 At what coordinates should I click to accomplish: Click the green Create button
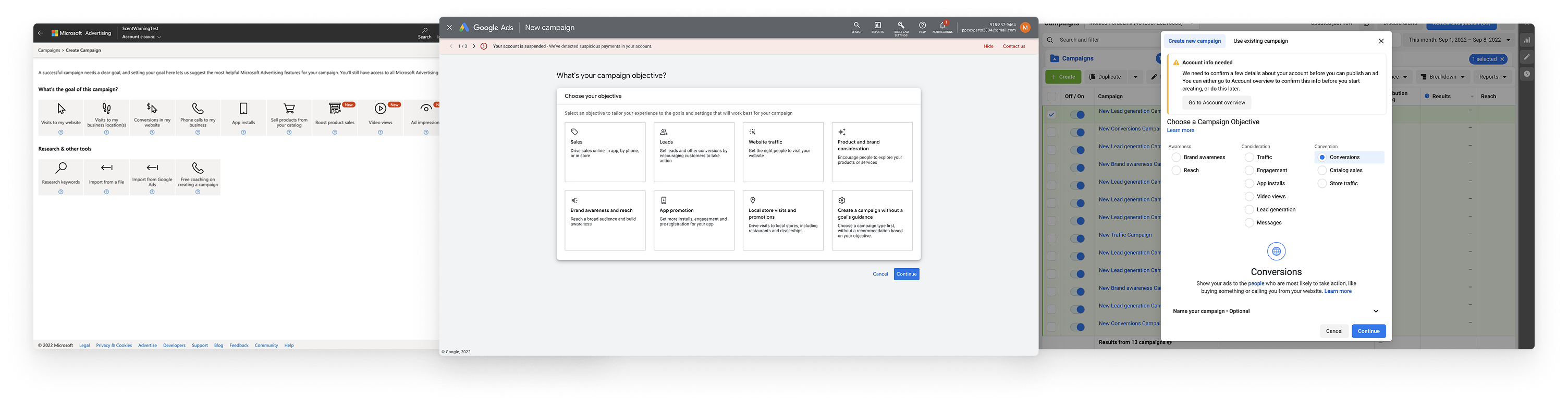(1063, 77)
